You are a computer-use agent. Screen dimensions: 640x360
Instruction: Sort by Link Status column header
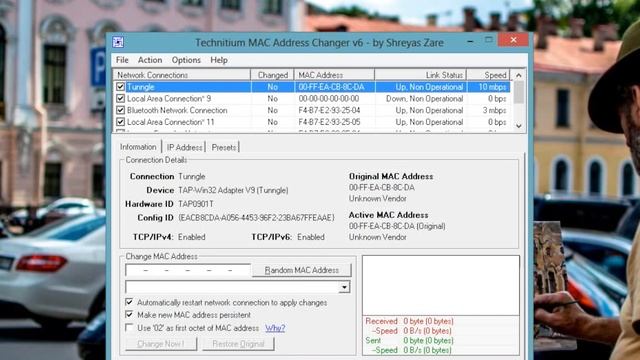point(420,75)
